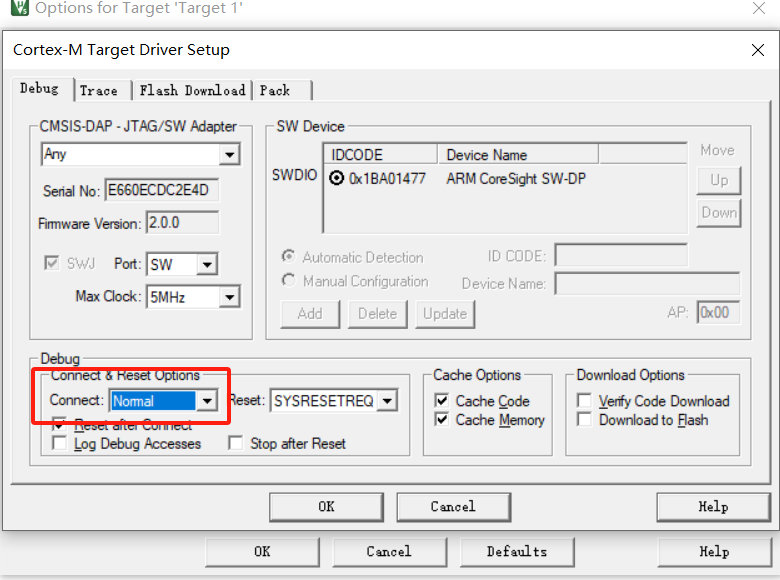This screenshot has width=780, height=580.
Task: Close the Cortex-M Target Driver Setup dialog
Action: pos(757,50)
